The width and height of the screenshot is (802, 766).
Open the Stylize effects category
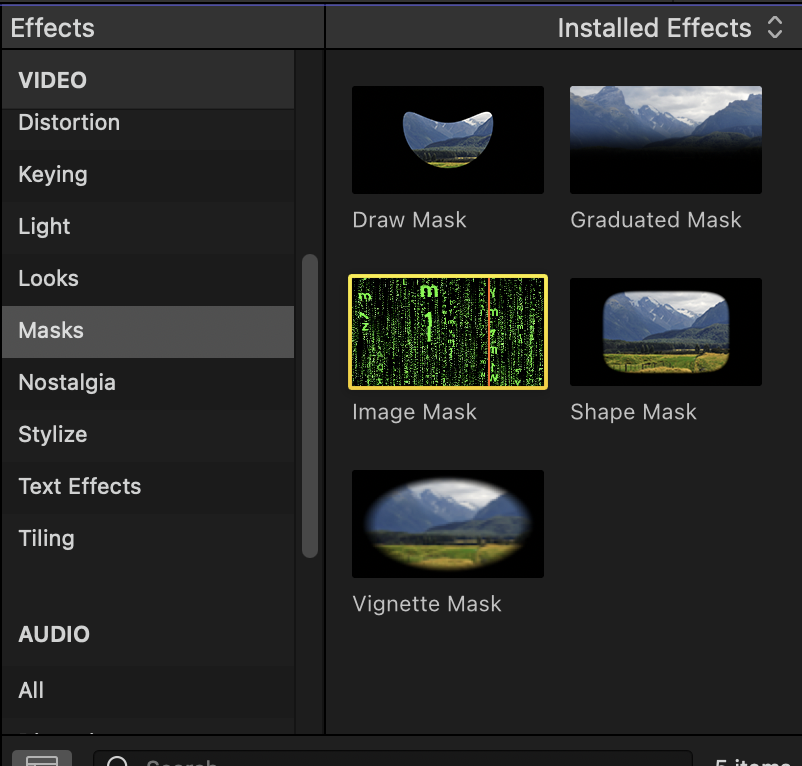click(x=51, y=434)
